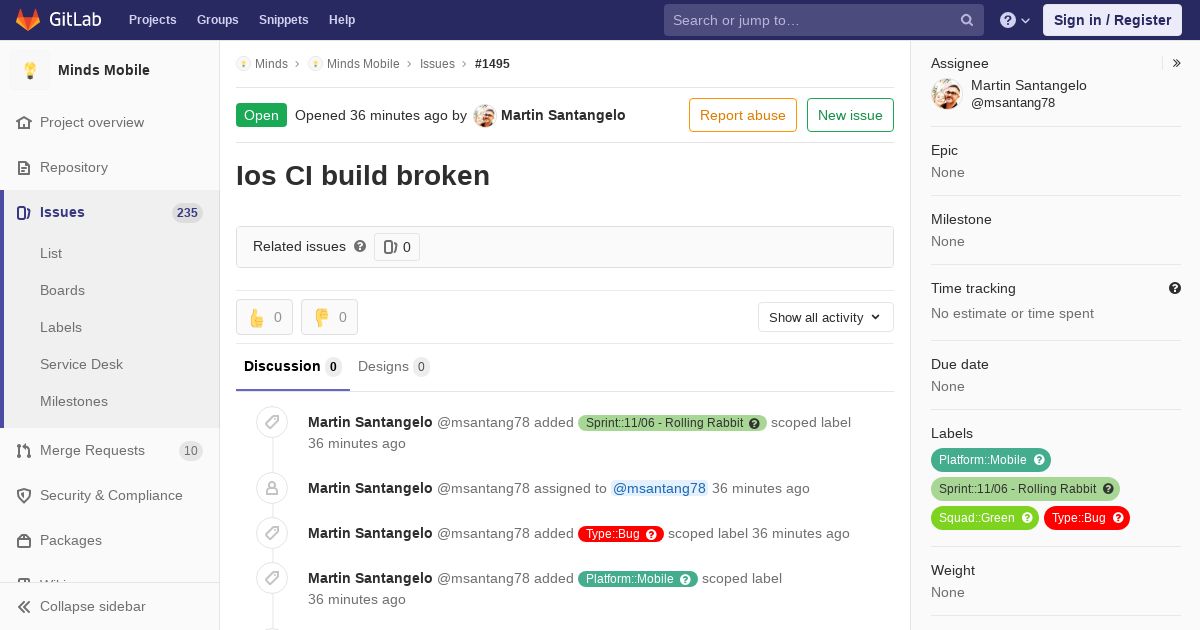Image resolution: width=1200 pixels, height=630 pixels.
Task: Click the related issues count badge
Action: click(x=397, y=247)
